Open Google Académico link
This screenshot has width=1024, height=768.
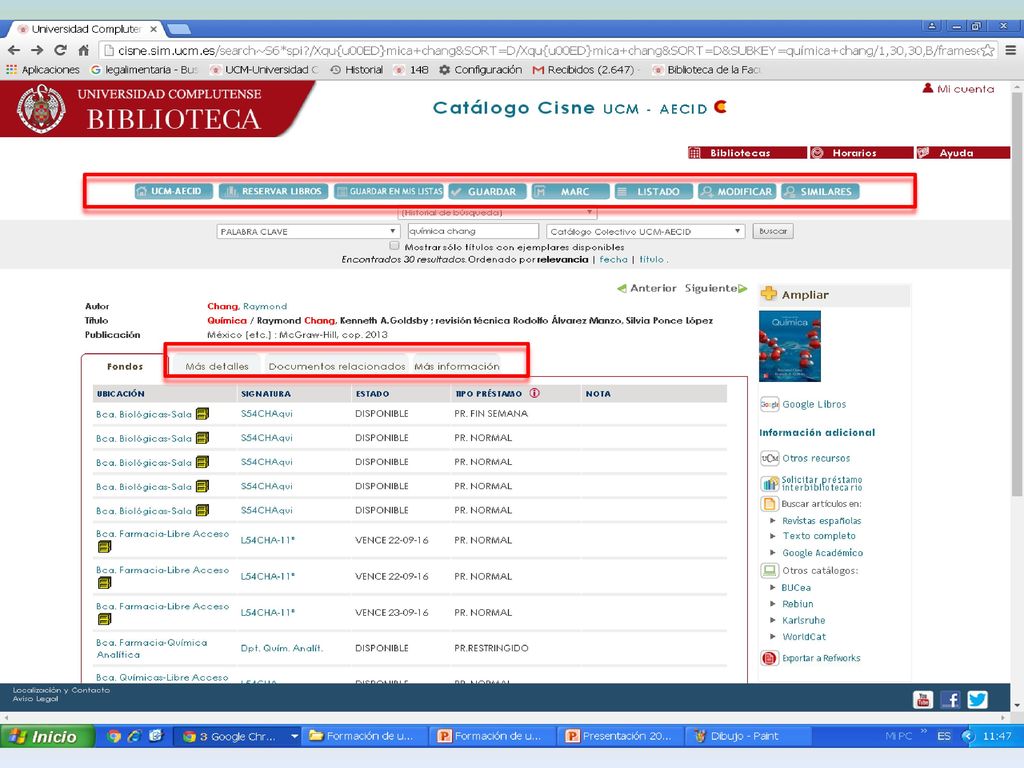823,552
